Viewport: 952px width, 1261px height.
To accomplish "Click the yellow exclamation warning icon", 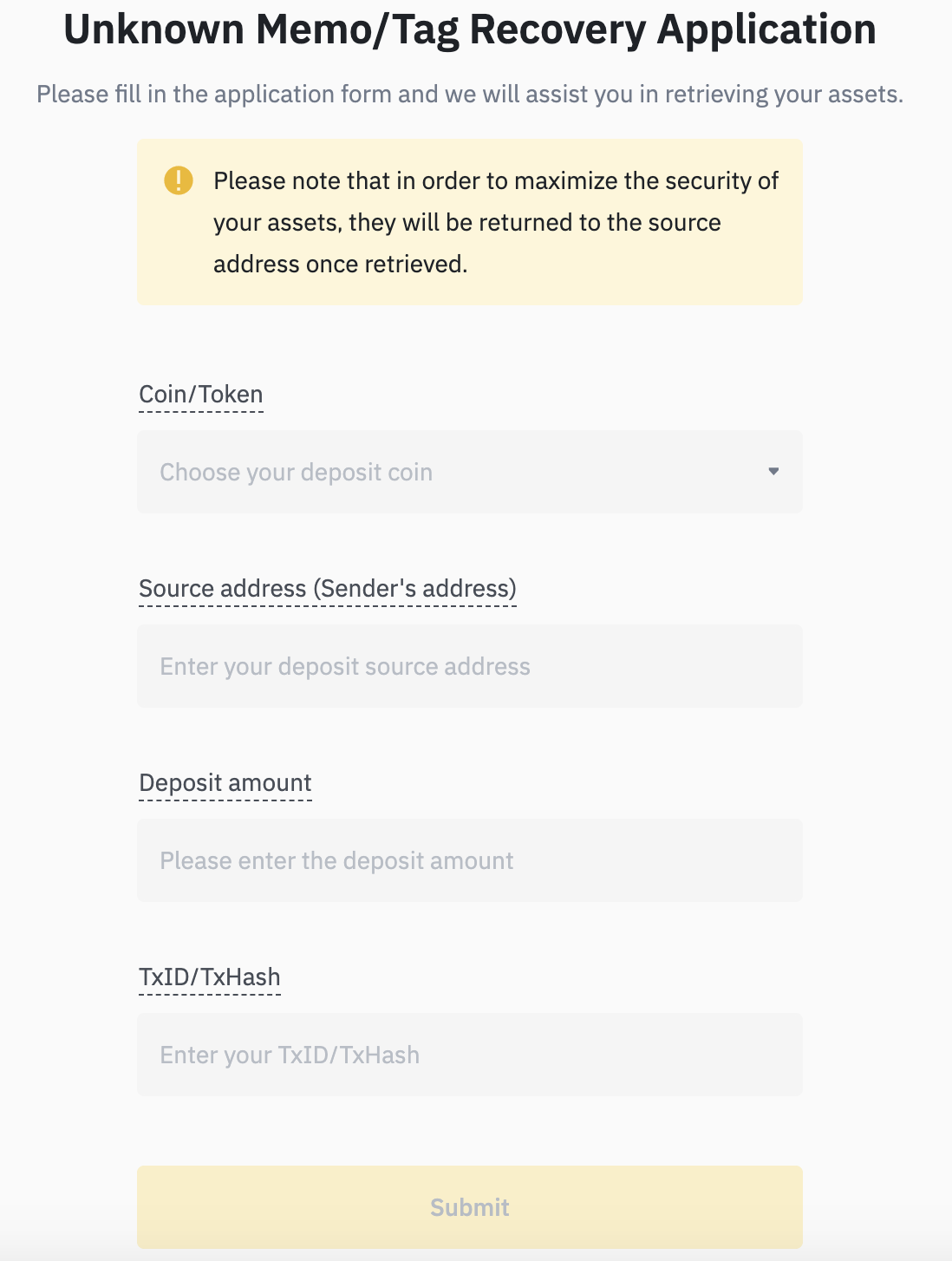I will tap(179, 180).
